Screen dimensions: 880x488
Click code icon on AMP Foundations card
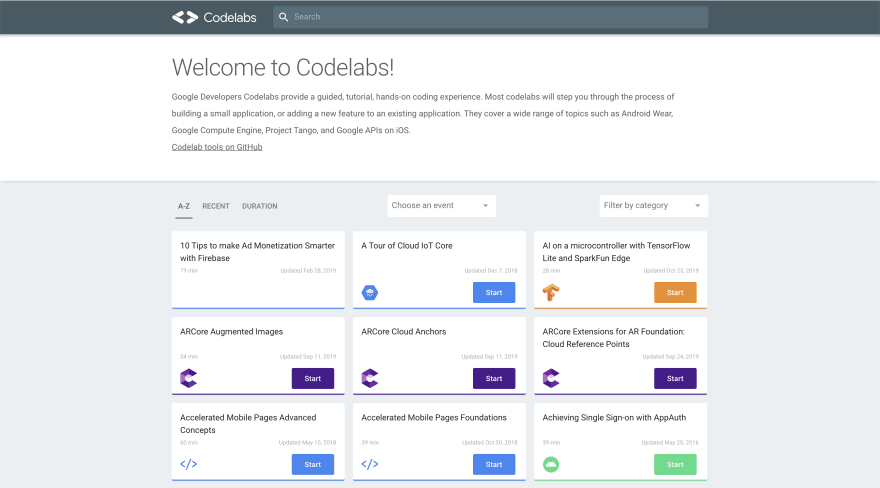[370, 464]
